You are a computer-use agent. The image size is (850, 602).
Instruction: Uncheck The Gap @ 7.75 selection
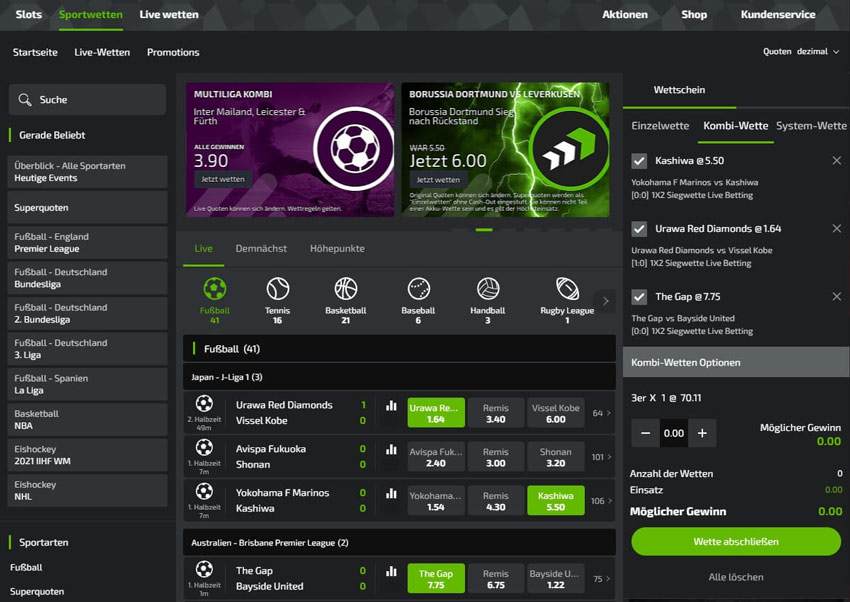tap(639, 297)
